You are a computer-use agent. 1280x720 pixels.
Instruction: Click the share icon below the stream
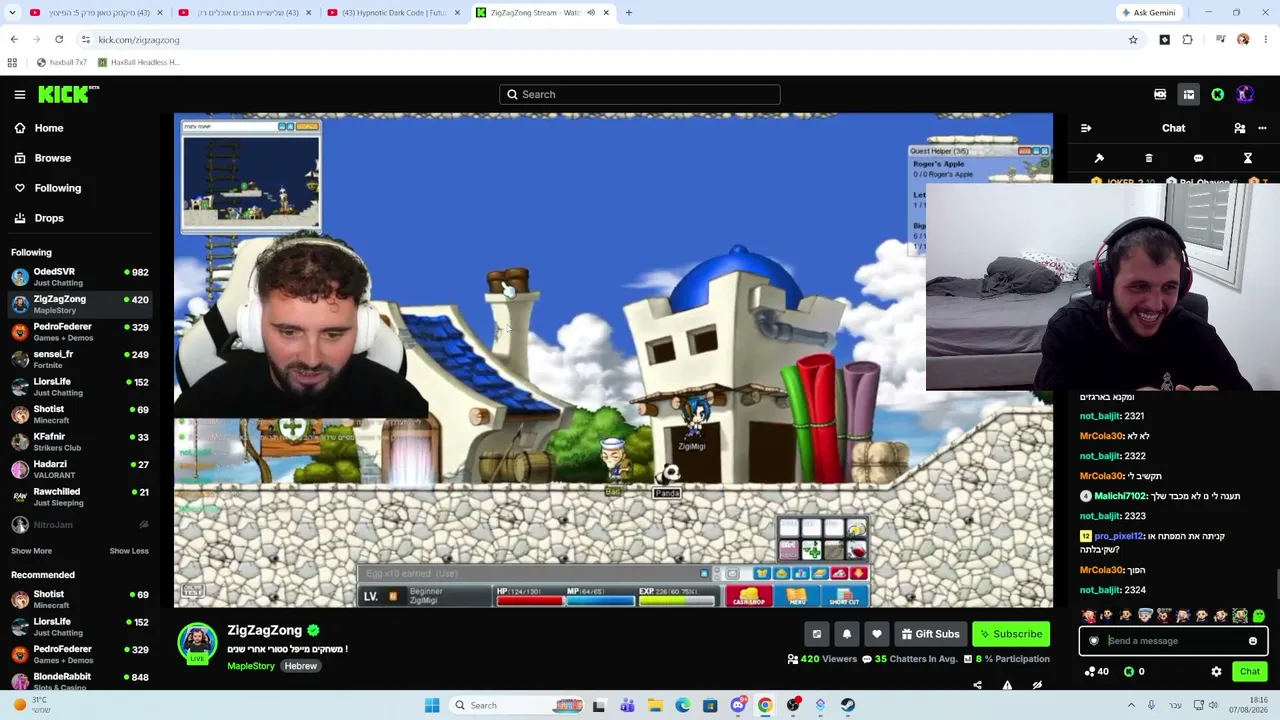click(977, 686)
